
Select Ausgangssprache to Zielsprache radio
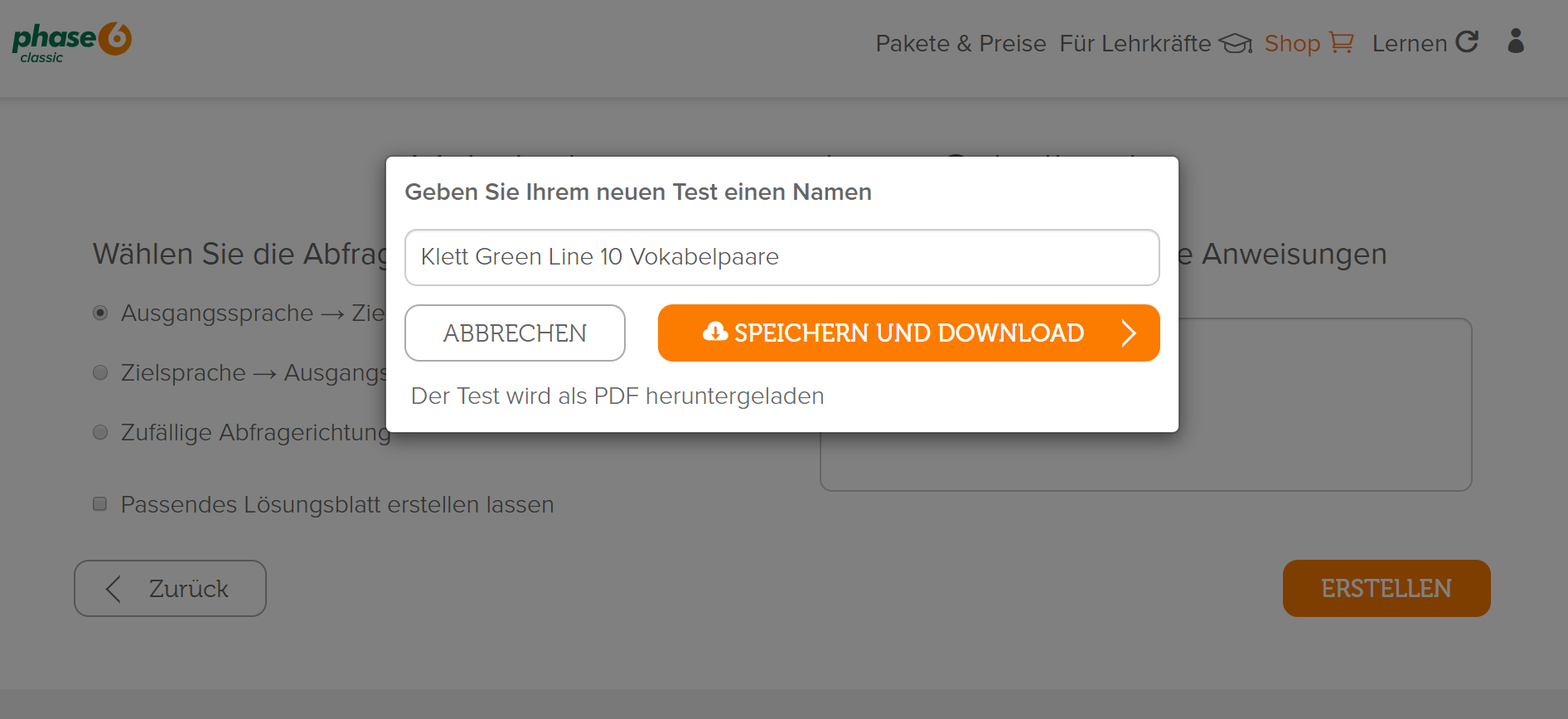pos(100,313)
